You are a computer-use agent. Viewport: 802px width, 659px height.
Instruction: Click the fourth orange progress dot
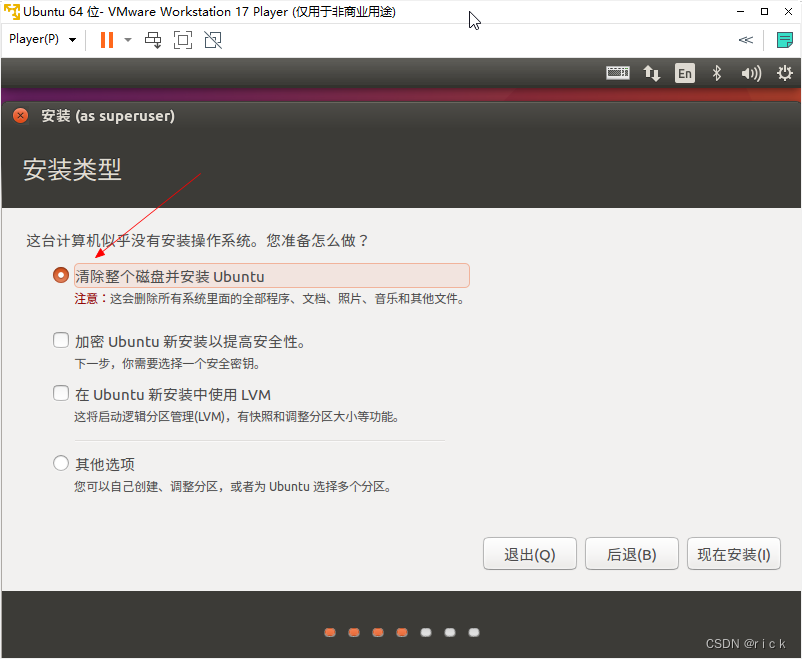(x=401, y=632)
